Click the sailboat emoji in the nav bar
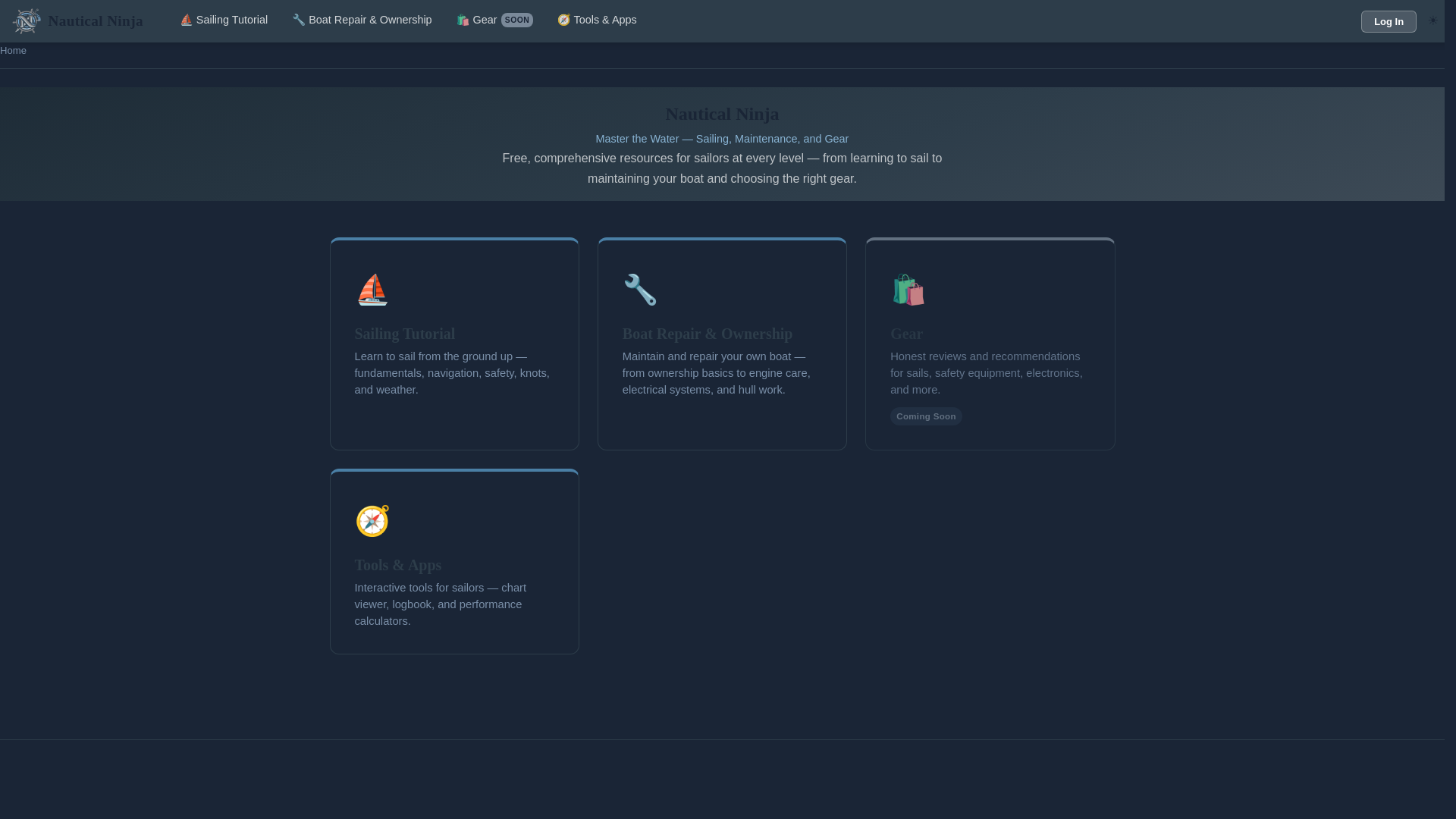1456x819 pixels. [x=186, y=20]
